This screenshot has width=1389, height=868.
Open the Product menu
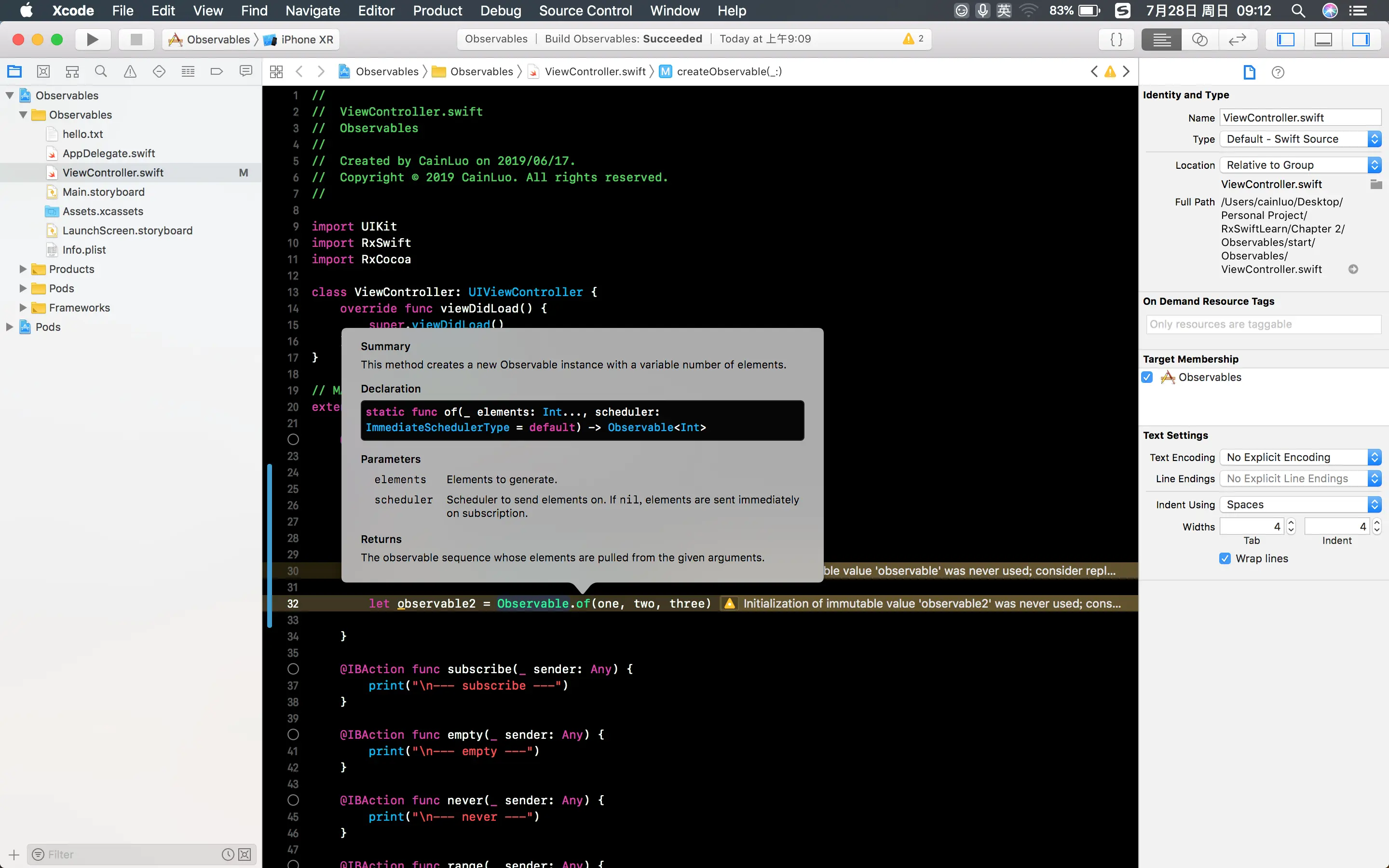click(437, 10)
